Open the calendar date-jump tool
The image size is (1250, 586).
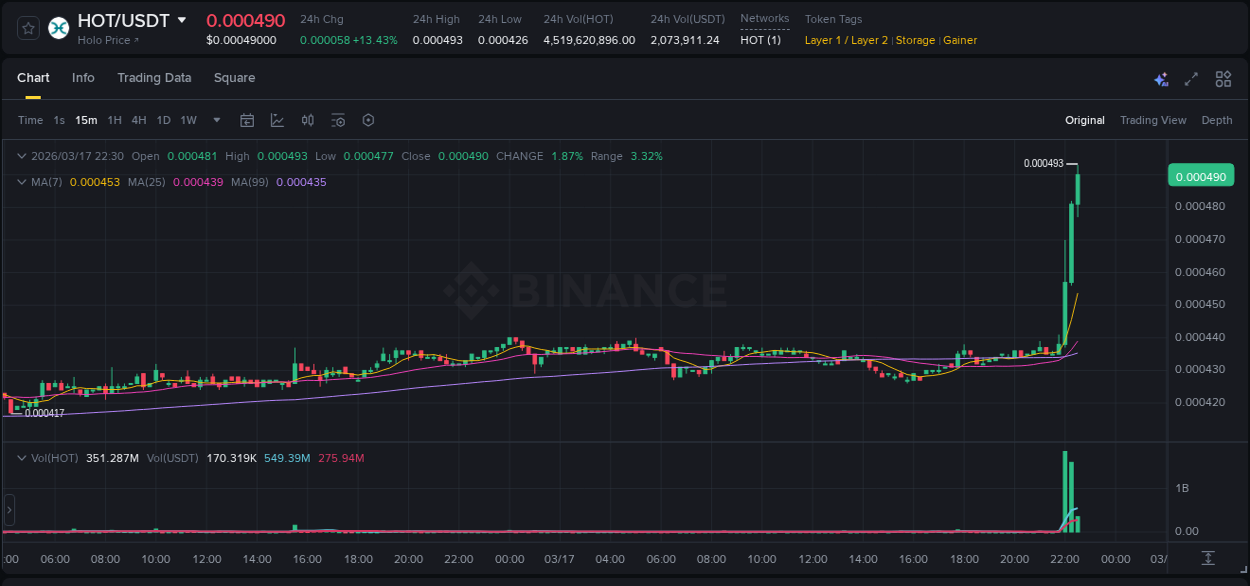(x=247, y=120)
